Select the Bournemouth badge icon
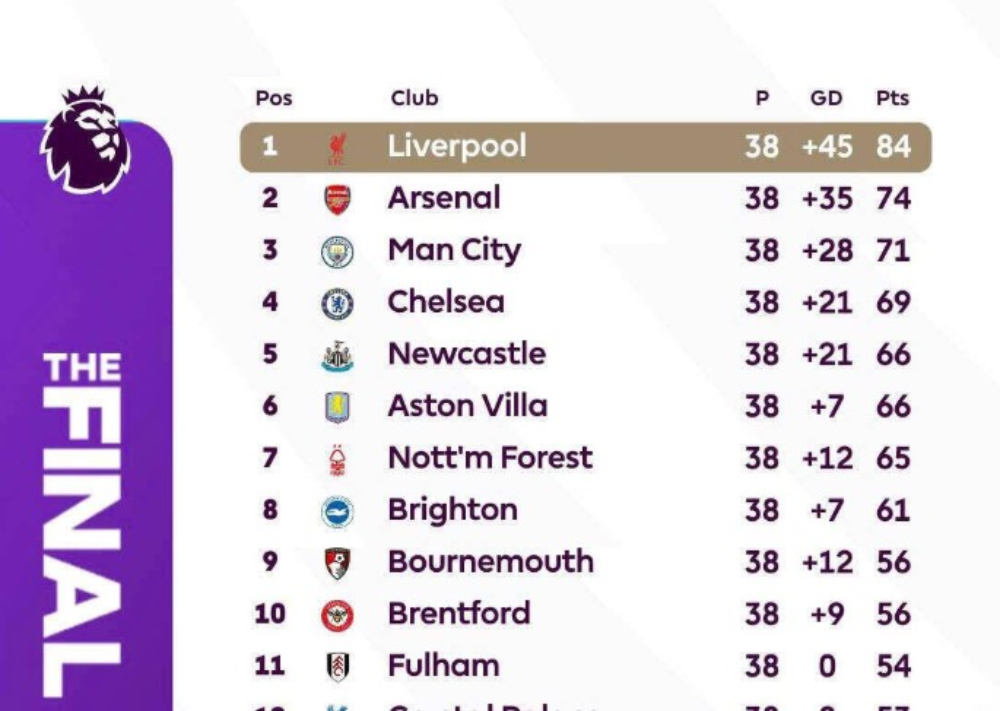 pyautogui.click(x=337, y=563)
